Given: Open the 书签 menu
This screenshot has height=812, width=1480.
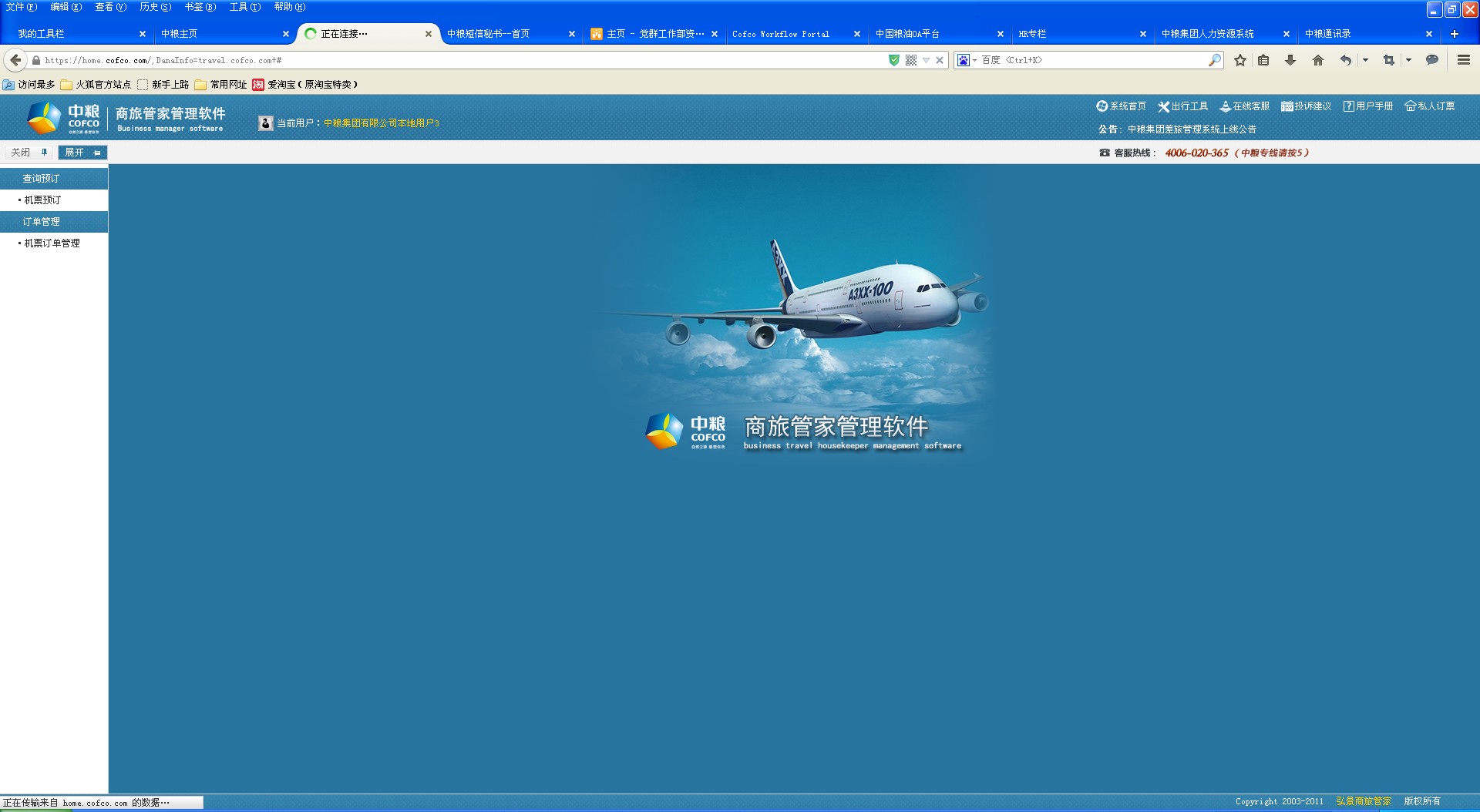Looking at the screenshot, I should tap(200, 7).
